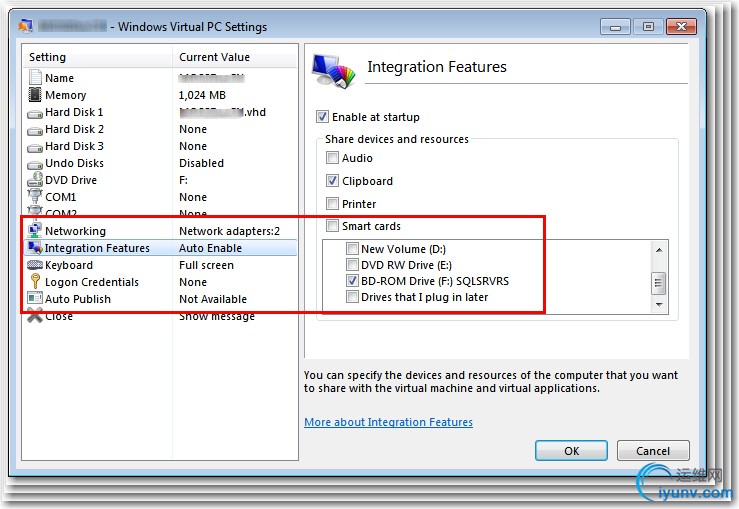This screenshot has width=739, height=509.
Task: Click the Hard Disk 3 drive icon
Action: click(x=35, y=148)
